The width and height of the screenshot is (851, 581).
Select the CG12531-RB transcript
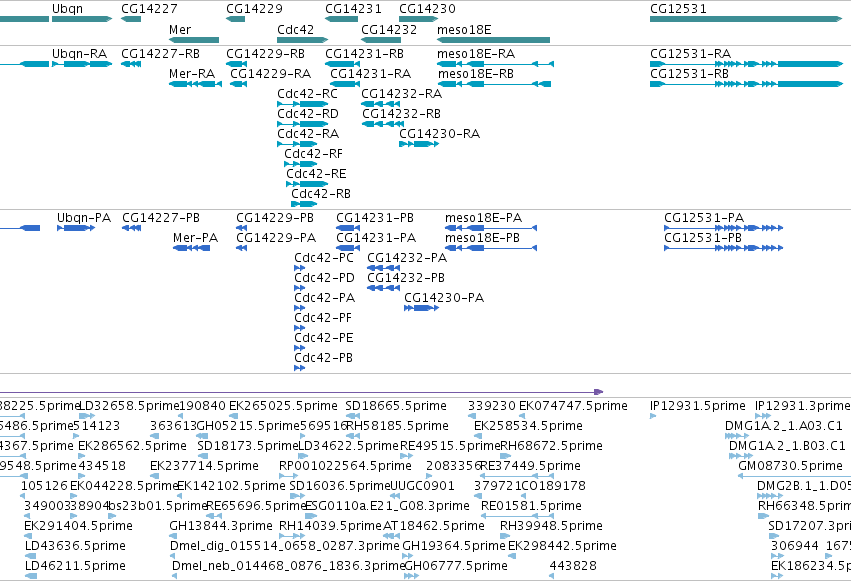click(746, 84)
